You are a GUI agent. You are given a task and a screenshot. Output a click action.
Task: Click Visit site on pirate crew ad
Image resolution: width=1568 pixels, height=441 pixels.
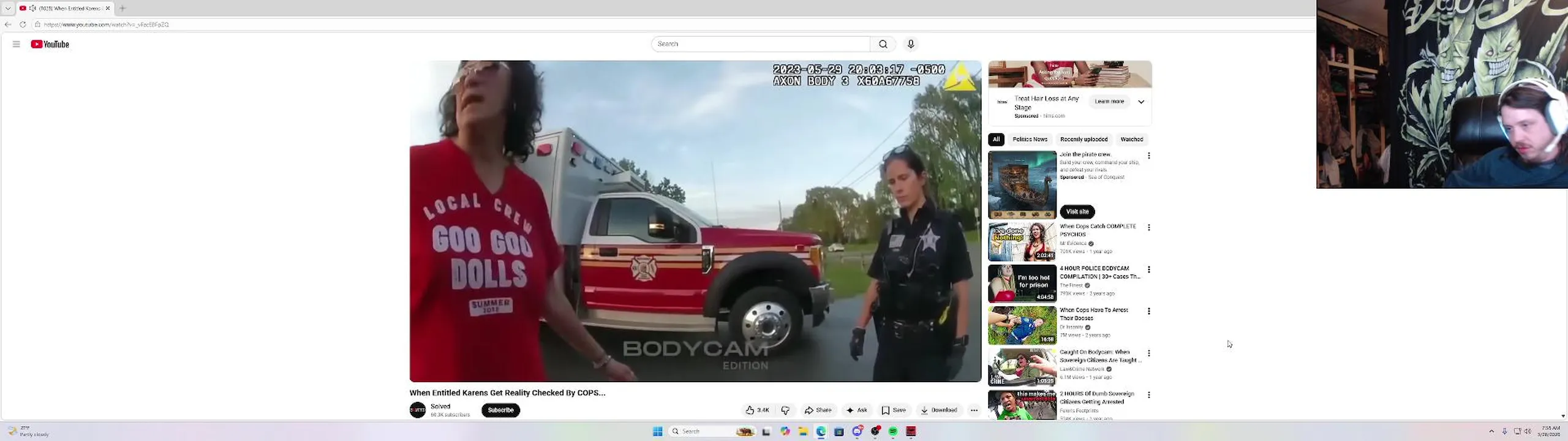click(x=1077, y=212)
